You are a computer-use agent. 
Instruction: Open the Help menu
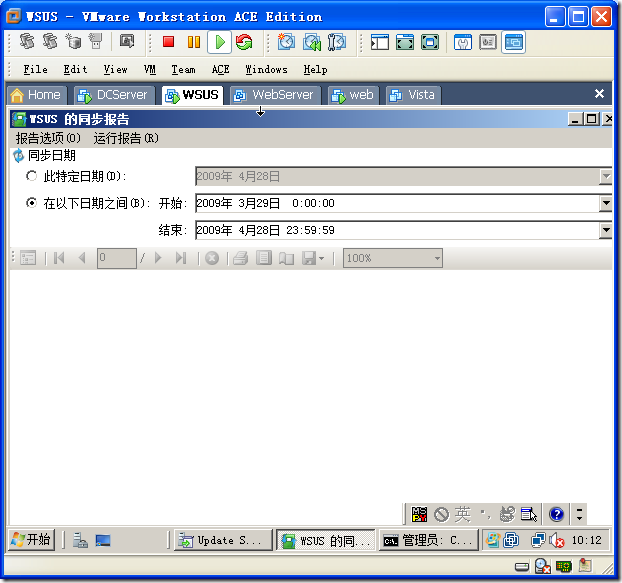pos(315,69)
